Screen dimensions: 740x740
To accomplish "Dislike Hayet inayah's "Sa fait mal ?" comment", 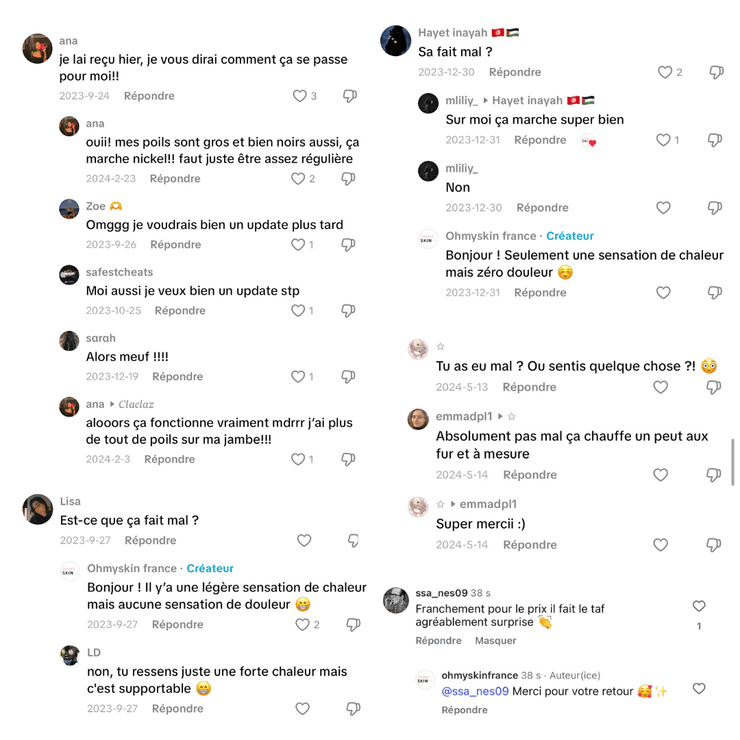I will tap(716, 72).
